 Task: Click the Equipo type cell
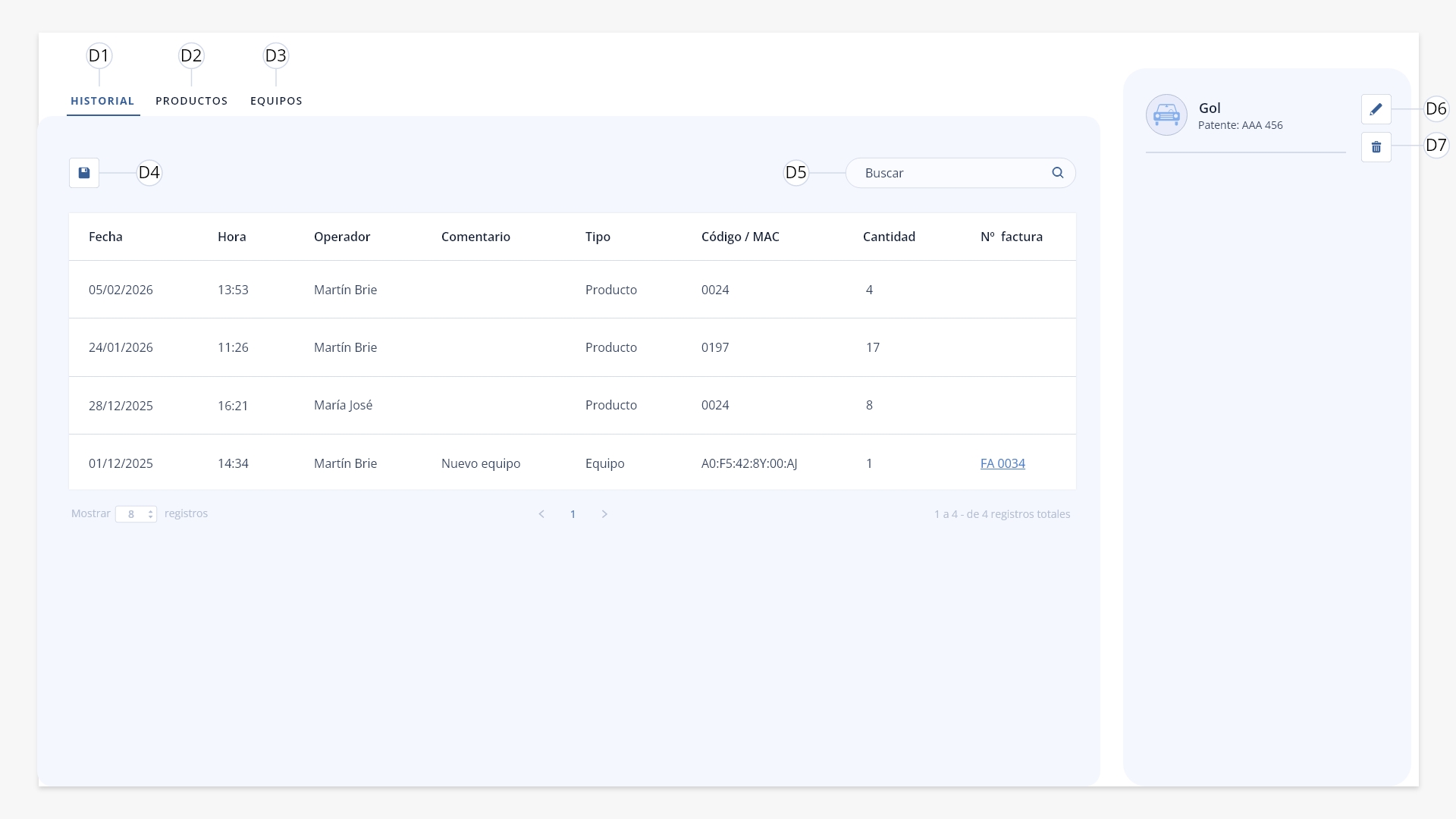click(604, 463)
